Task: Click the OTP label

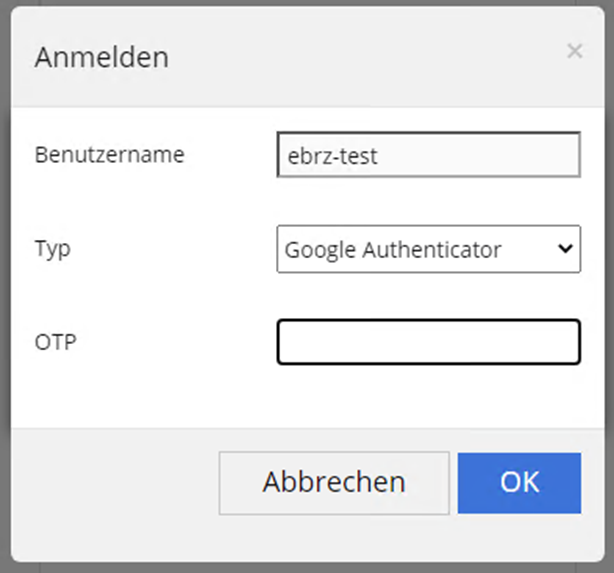Action: (56, 342)
